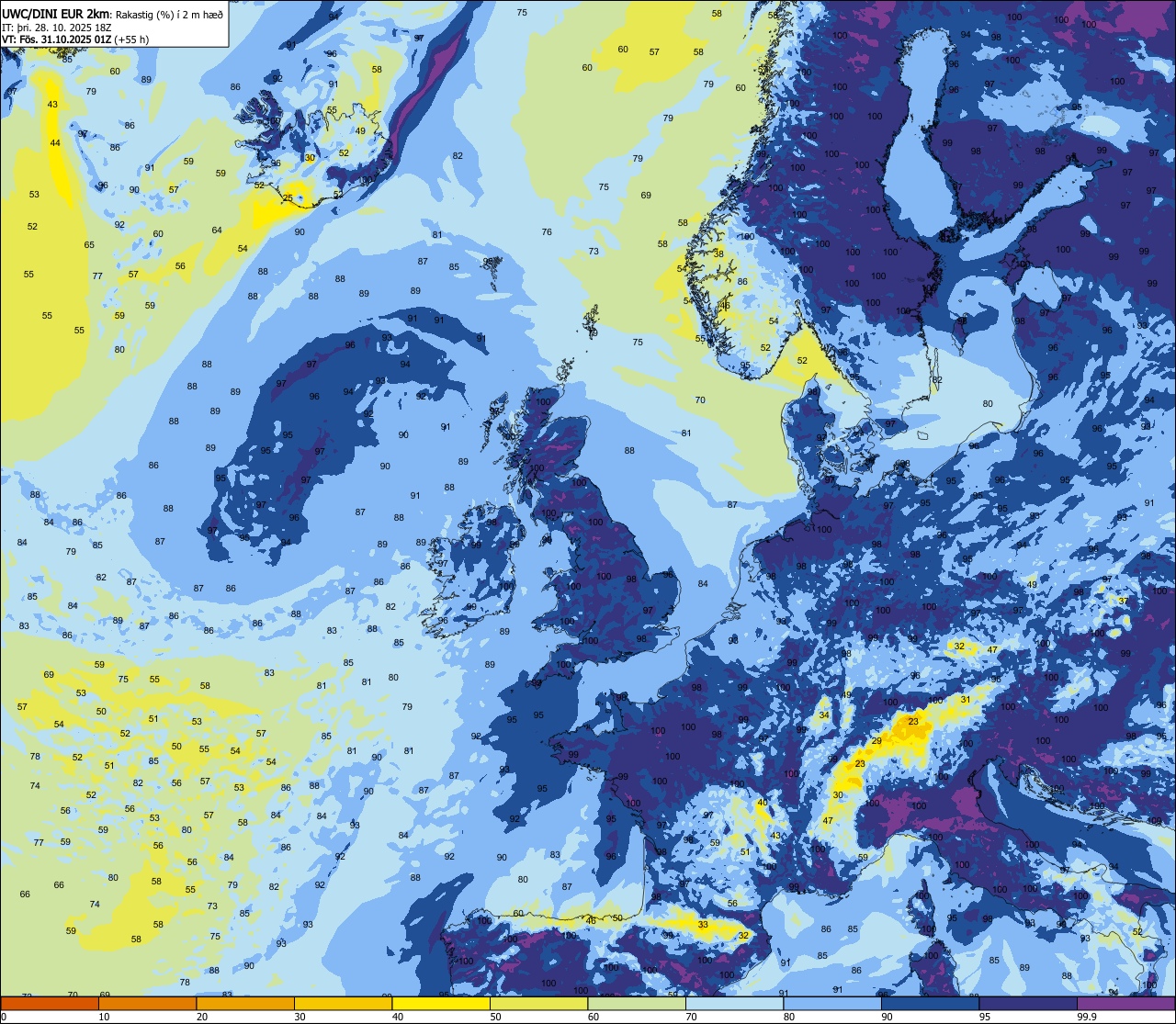Pick the pale yellow 50–60 legend swatch

pos(538,1003)
